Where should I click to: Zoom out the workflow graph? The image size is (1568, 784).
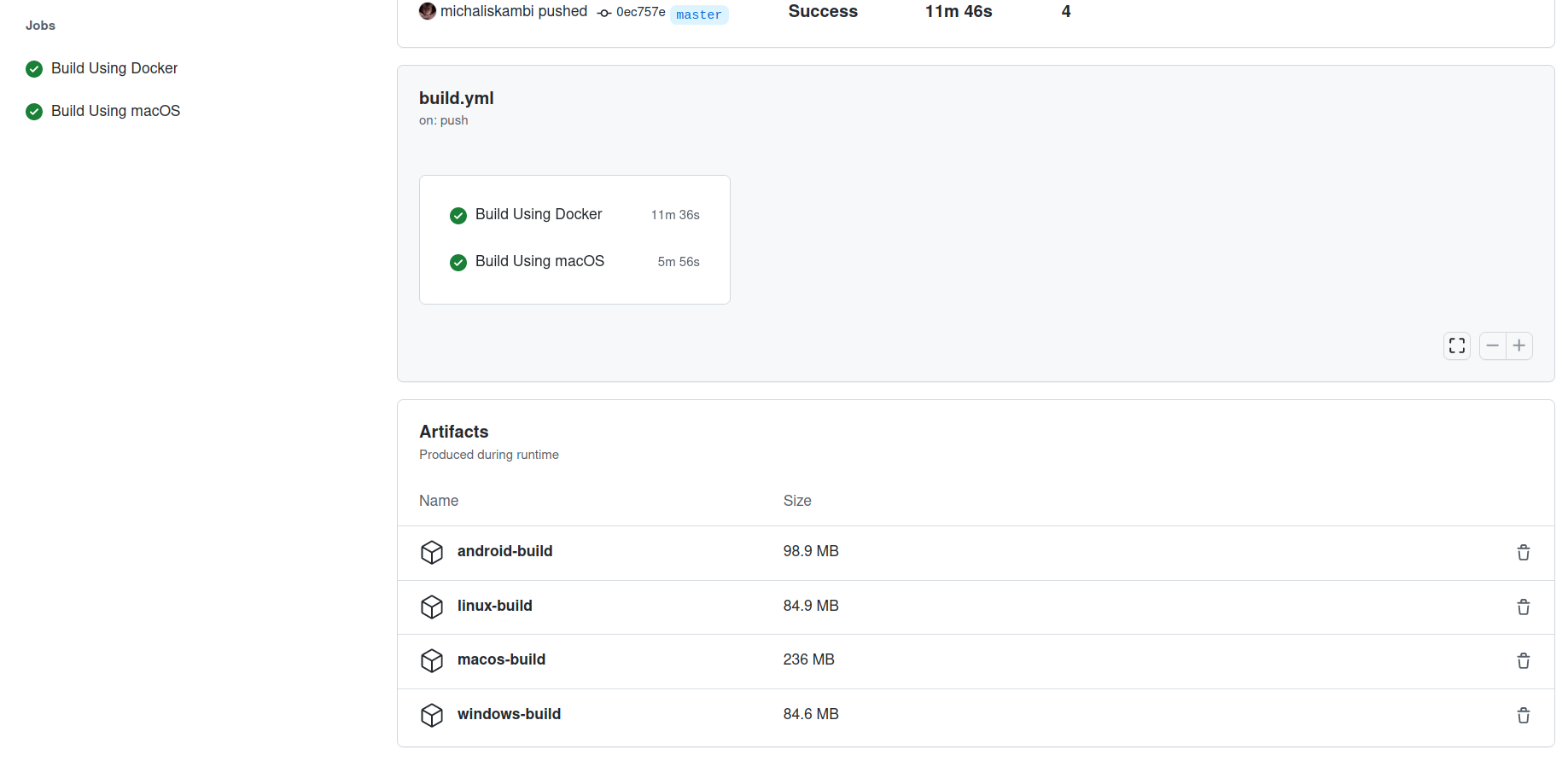coord(1492,346)
